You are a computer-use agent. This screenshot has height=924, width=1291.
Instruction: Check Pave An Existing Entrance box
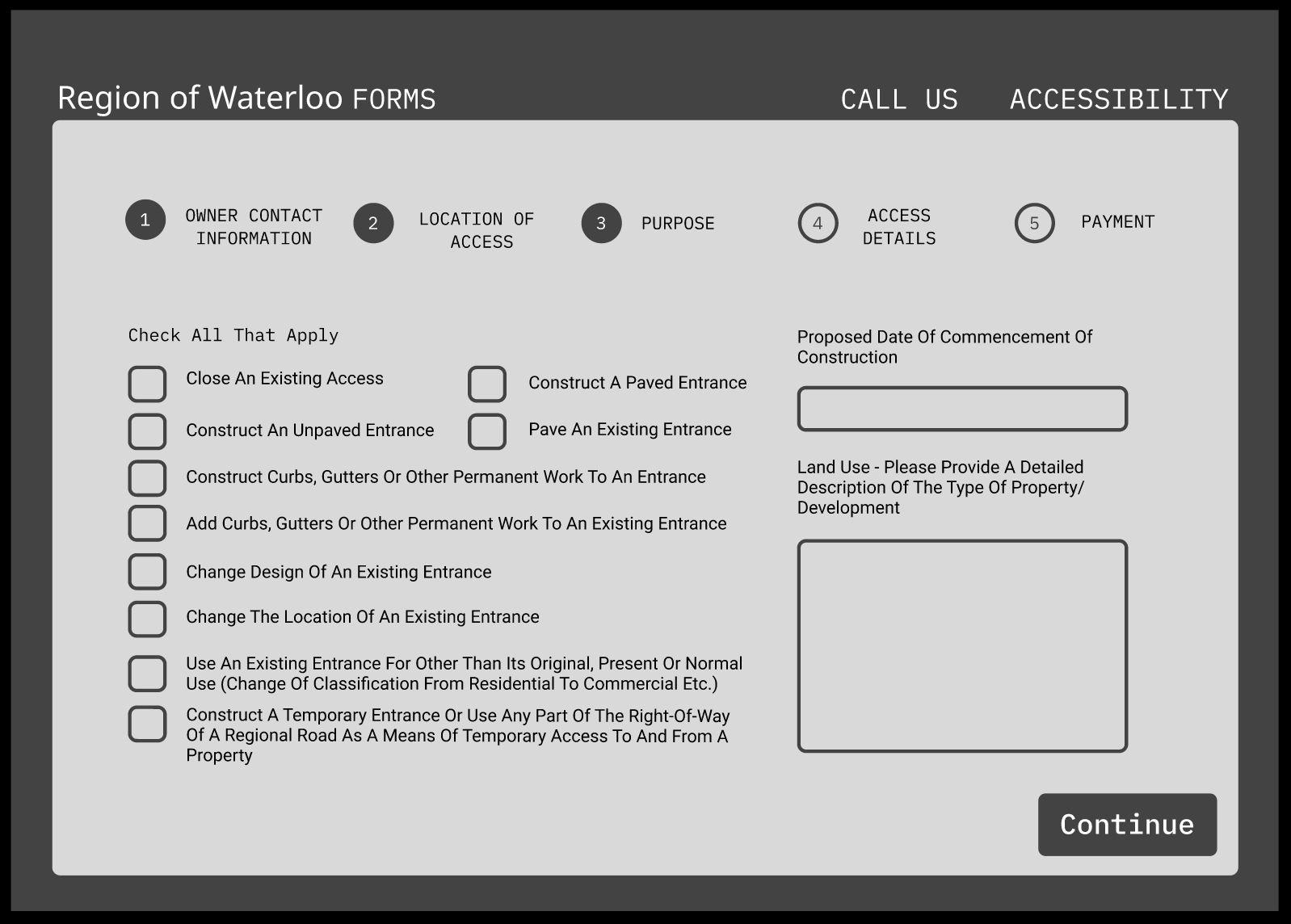click(x=487, y=431)
